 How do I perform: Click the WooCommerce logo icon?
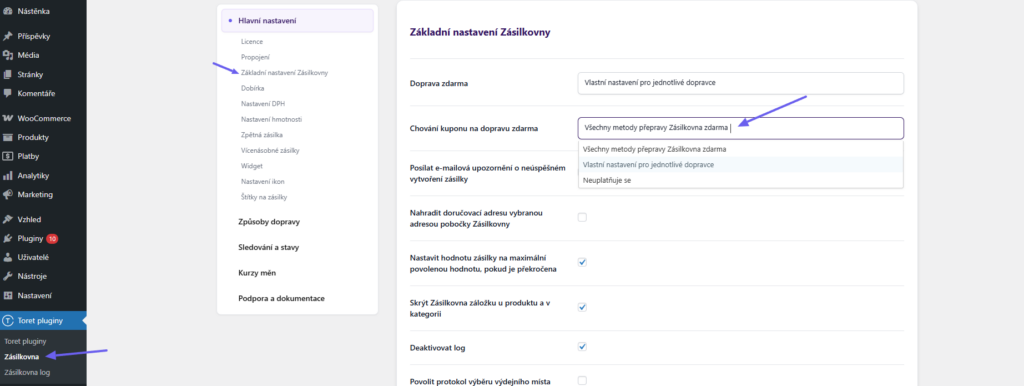point(8,119)
